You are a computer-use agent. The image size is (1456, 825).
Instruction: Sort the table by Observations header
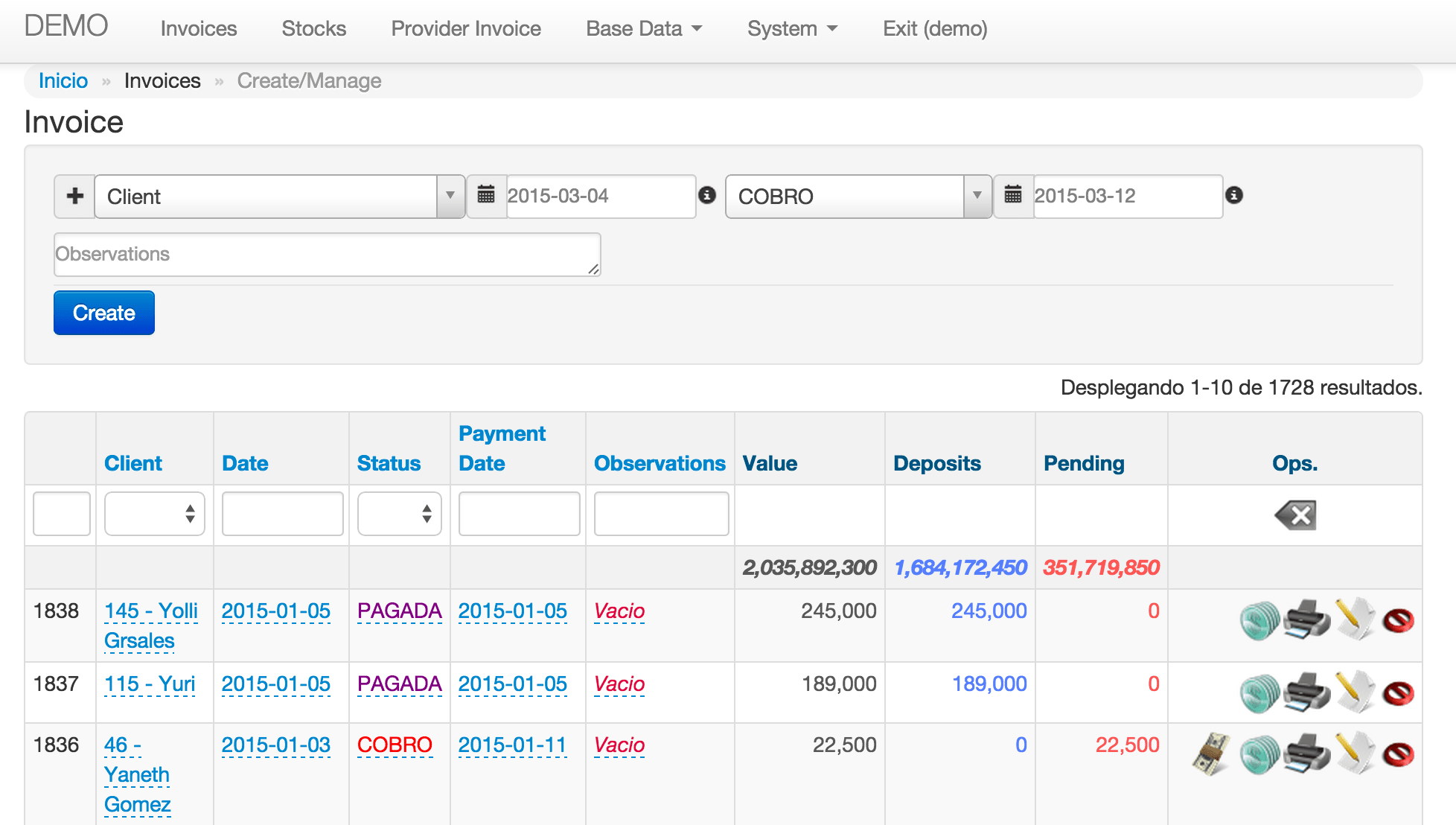point(660,463)
